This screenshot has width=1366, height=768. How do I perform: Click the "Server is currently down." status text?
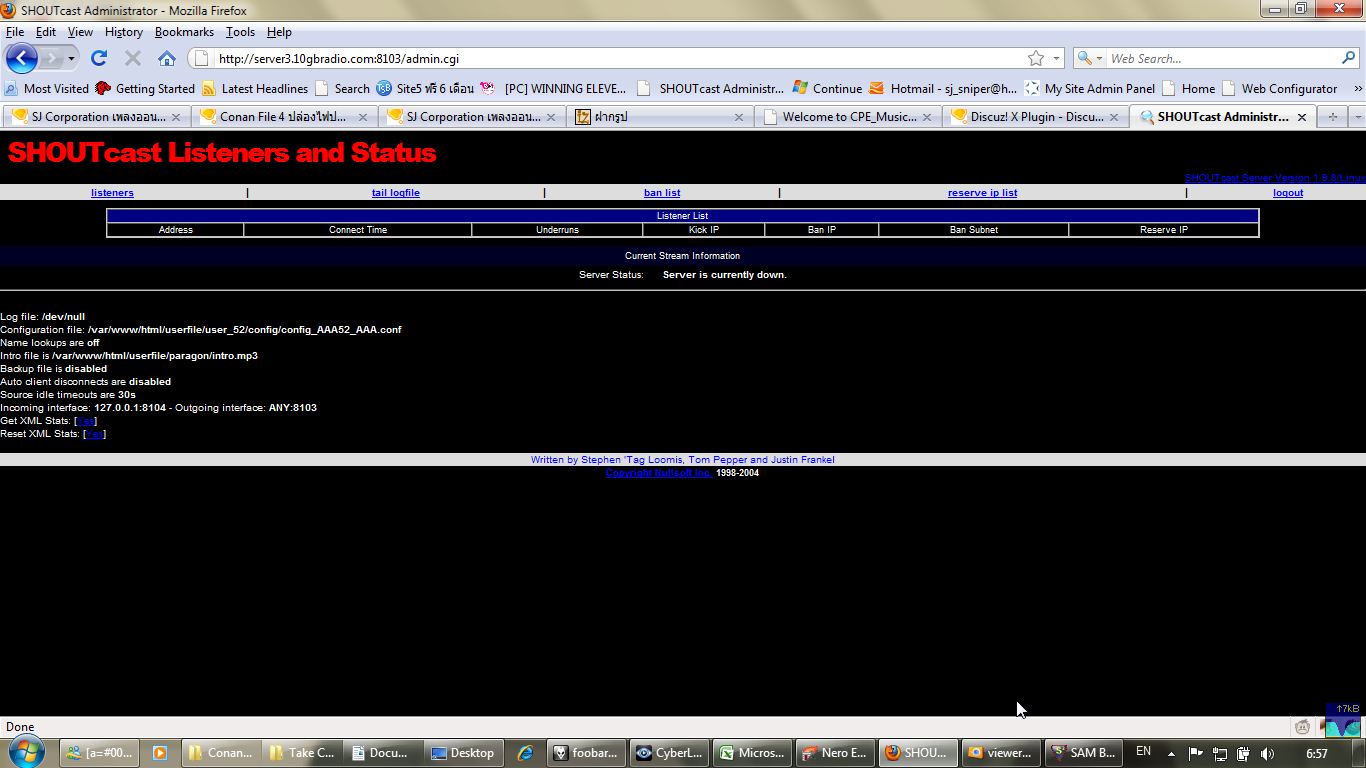click(x=725, y=275)
